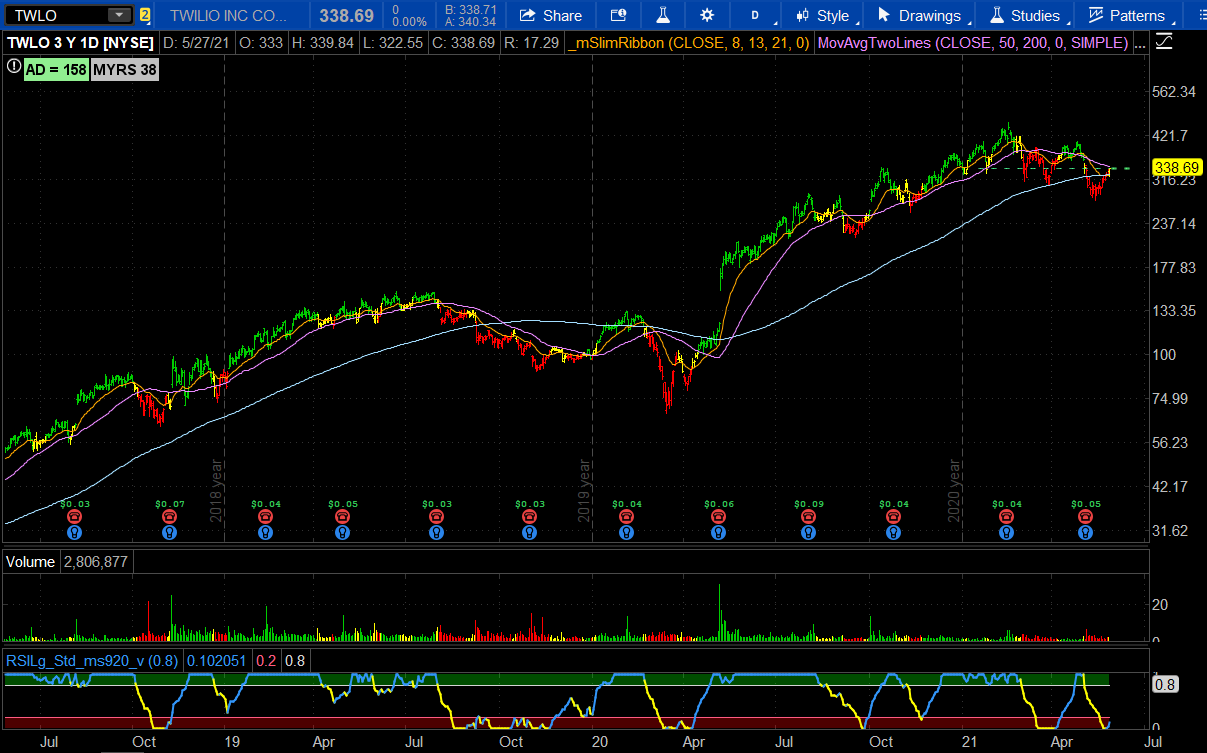Open Edit Studies via the beaker icon
This screenshot has height=753, width=1207.
(662, 15)
